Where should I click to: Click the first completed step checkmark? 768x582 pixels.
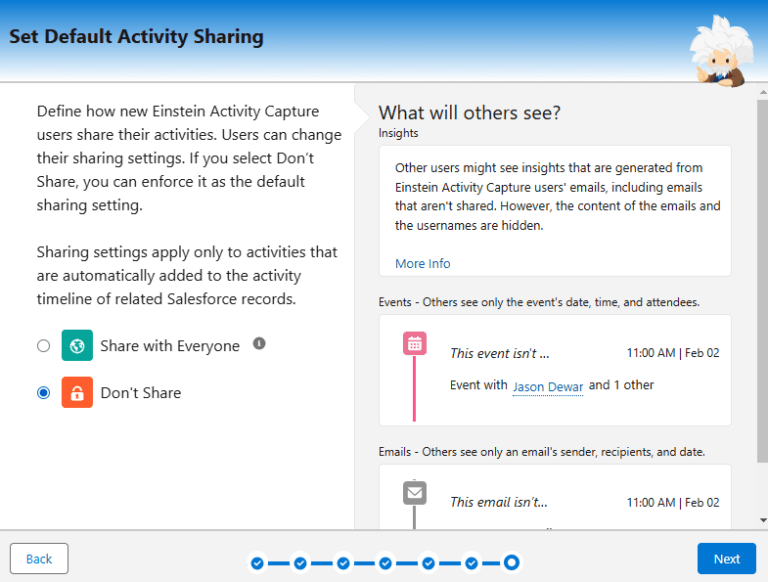click(257, 563)
